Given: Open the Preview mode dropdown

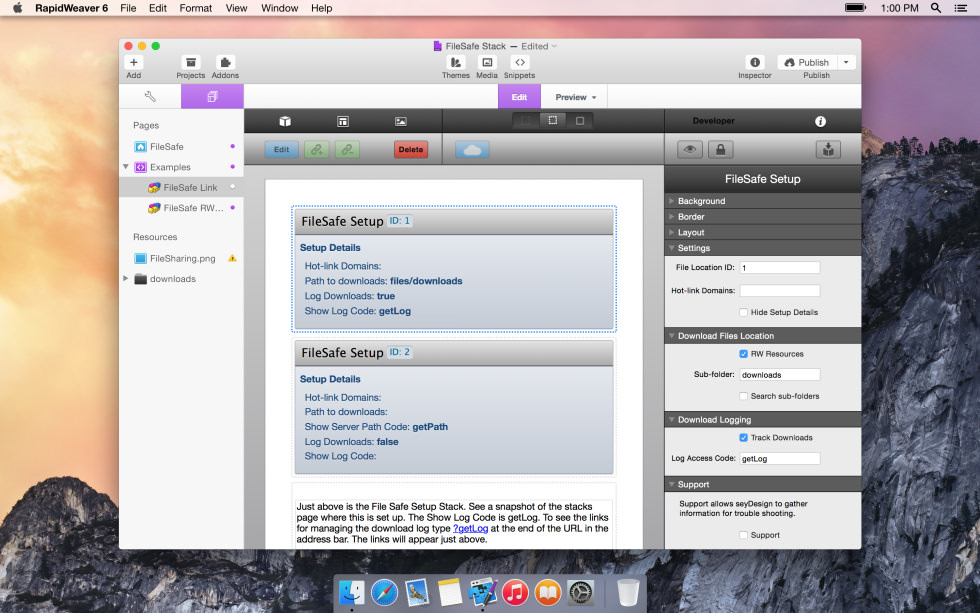Looking at the screenshot, I should tap(575, 97).
